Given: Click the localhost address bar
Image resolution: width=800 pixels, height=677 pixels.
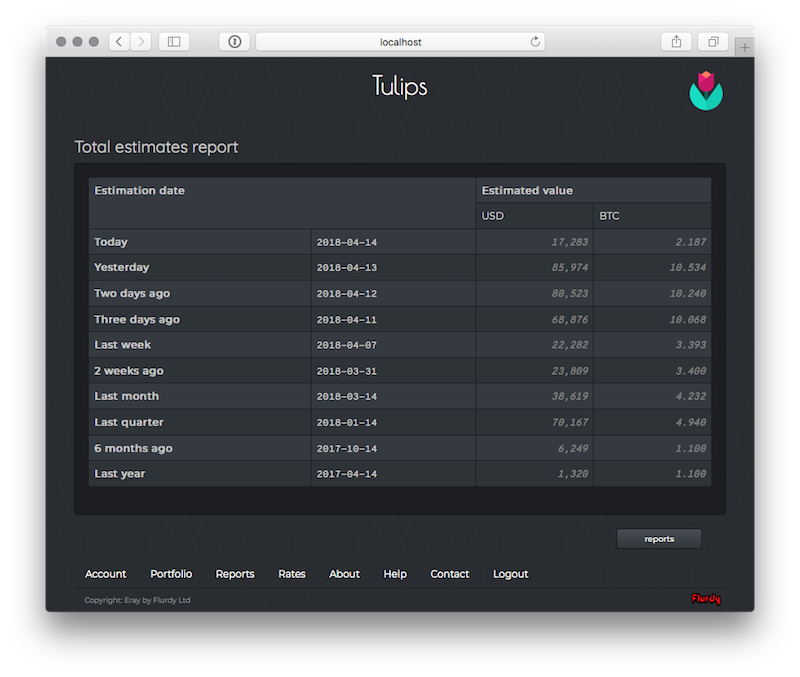Looking at the screenshot, I should click(x=400, y=41).
